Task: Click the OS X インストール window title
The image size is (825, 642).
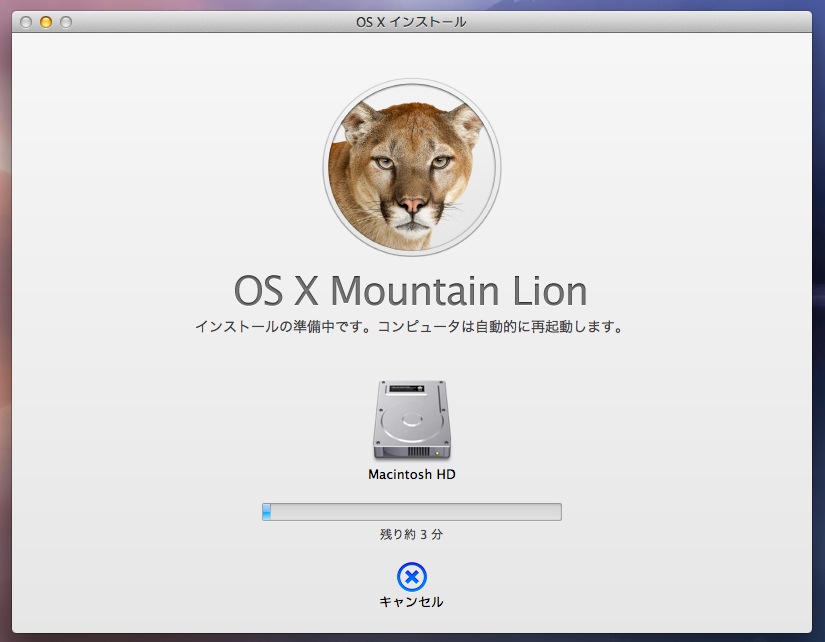Action: point(411,22)
